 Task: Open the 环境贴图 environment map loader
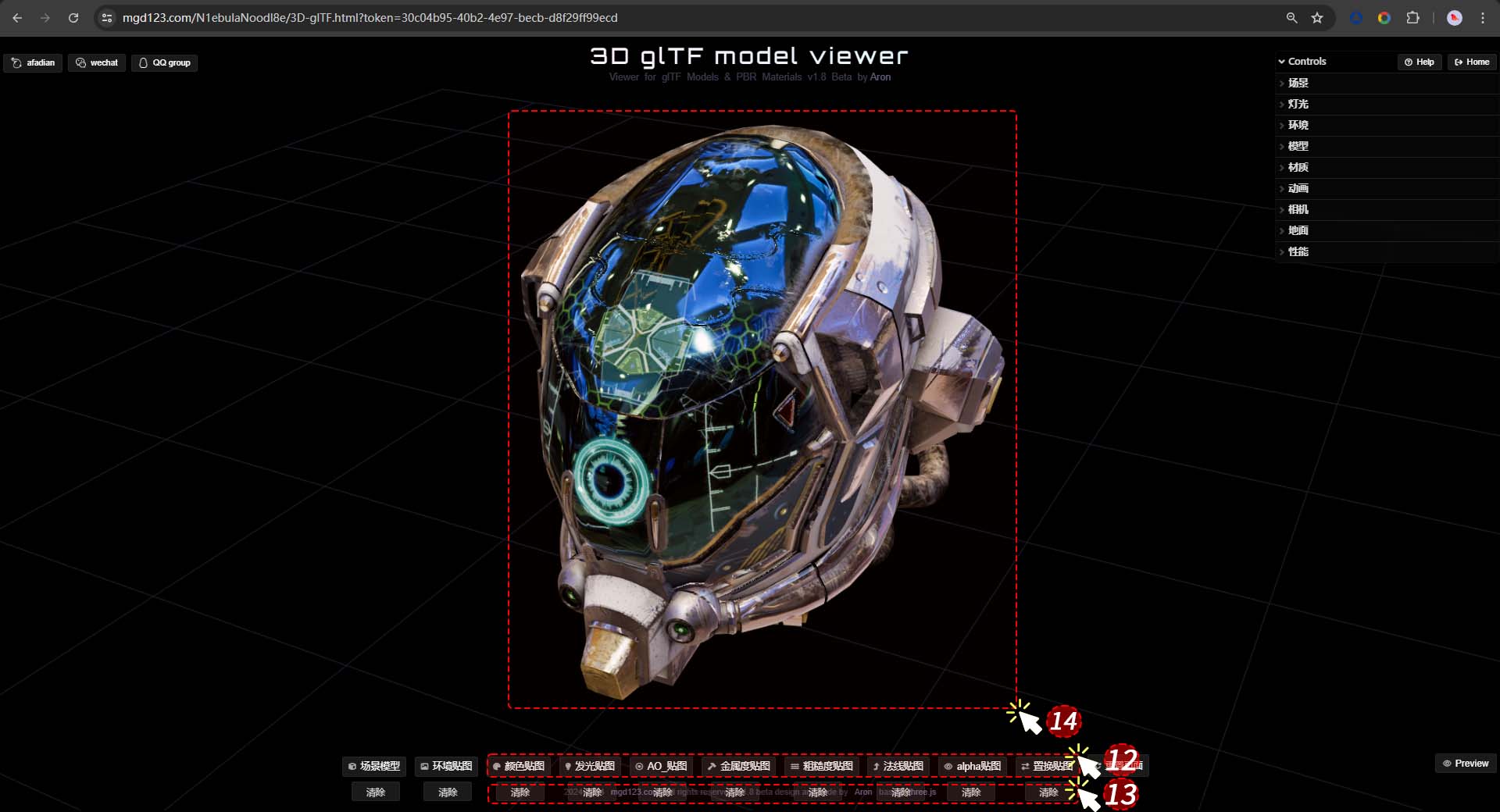click(x=446, y=766)
